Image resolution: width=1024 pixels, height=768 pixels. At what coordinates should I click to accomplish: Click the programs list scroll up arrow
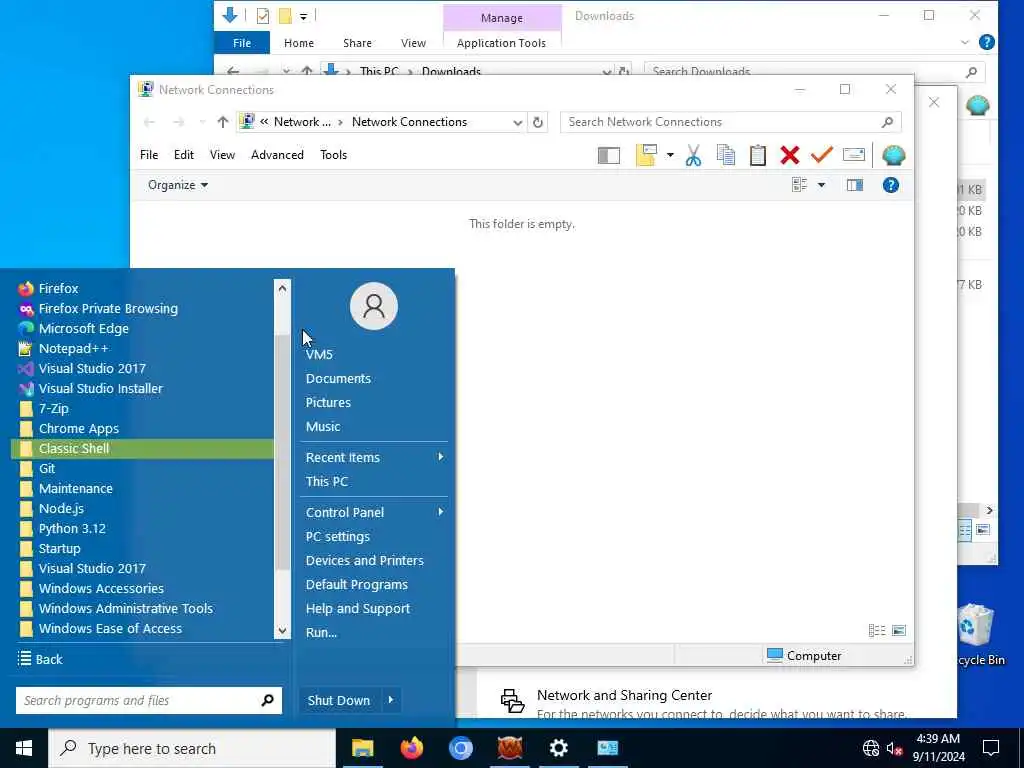[x=282, y=288]
